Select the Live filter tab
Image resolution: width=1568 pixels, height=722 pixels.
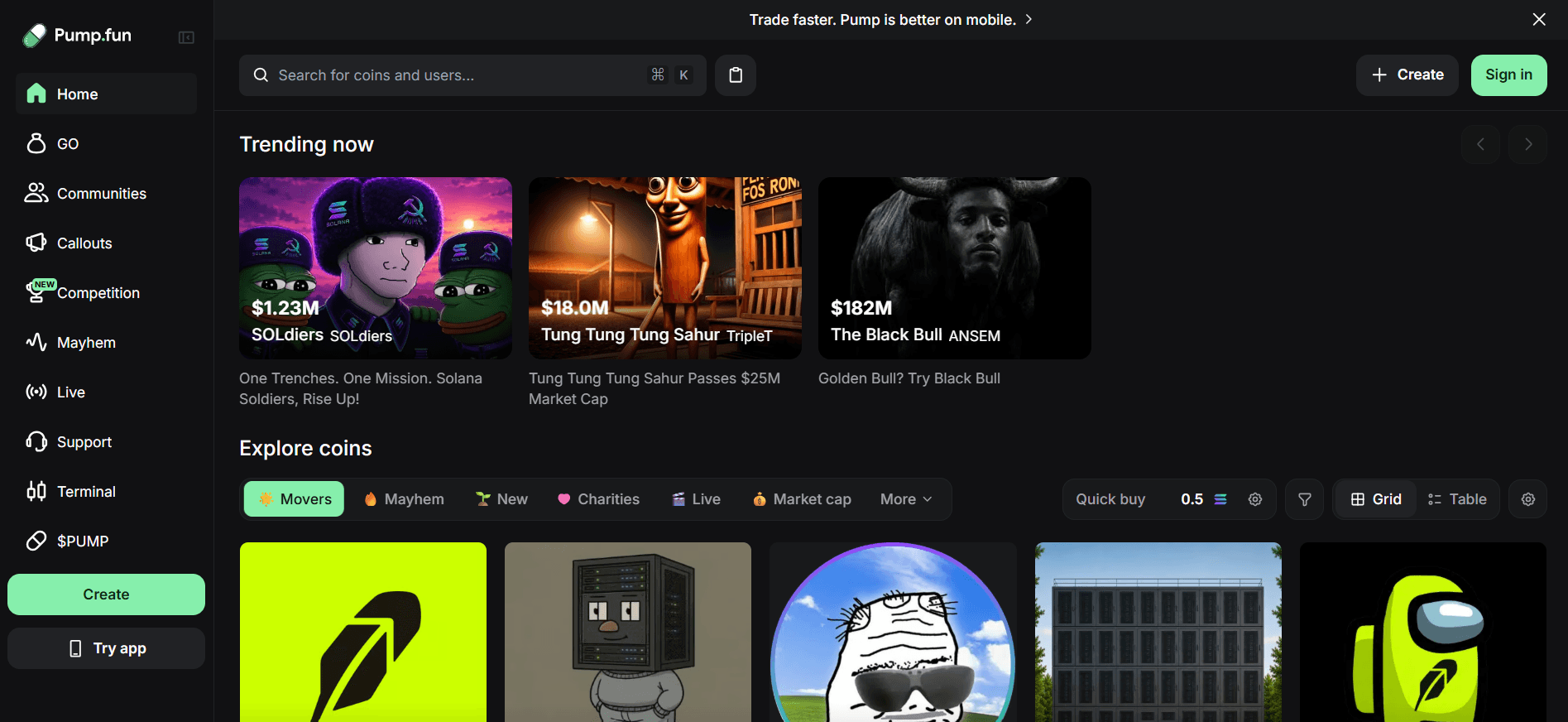696,499
